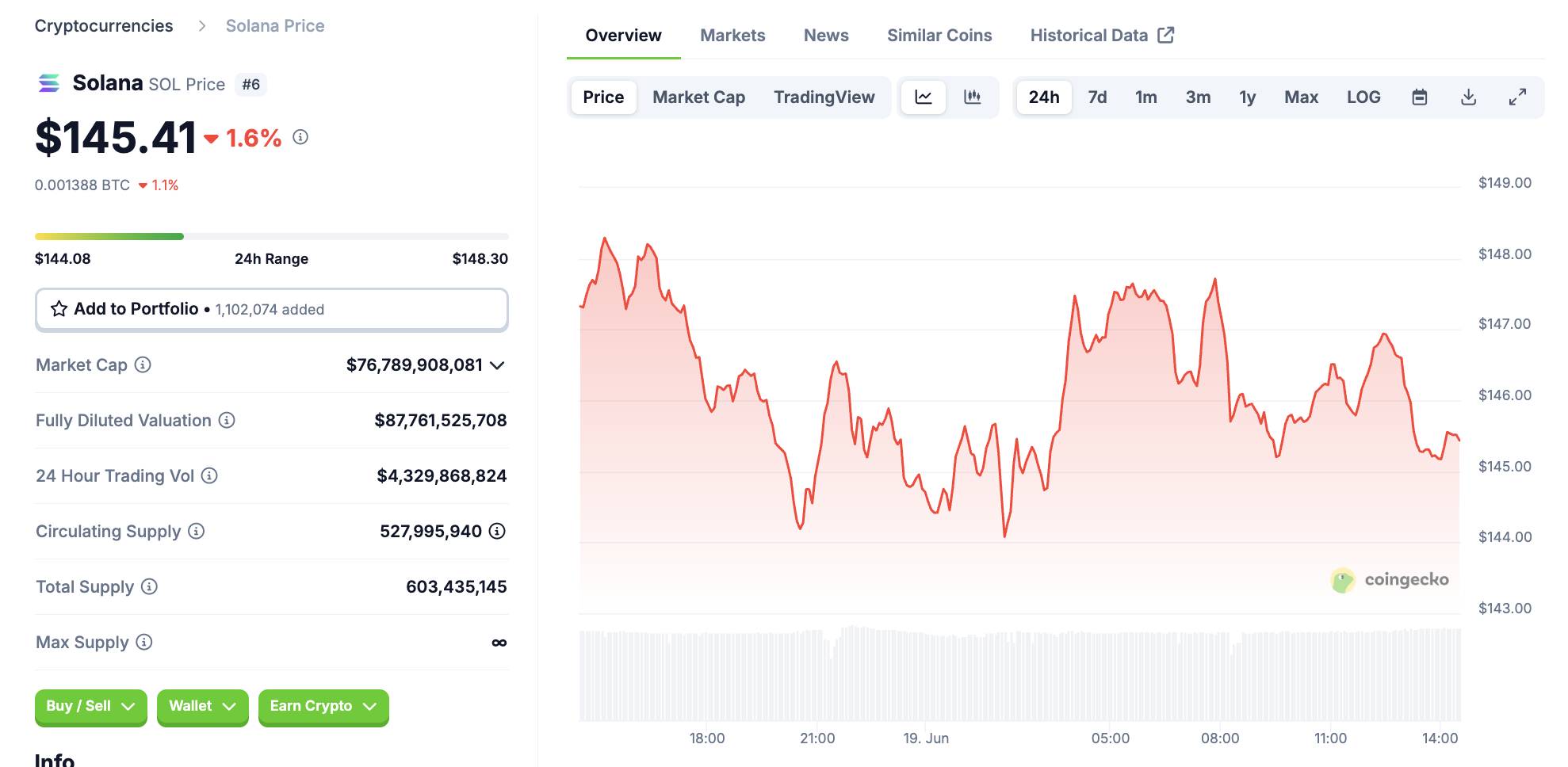Viewport: 1568px width, 767px height.
Task: Switch to the Similar Coins tab
Action: point(939,36)
